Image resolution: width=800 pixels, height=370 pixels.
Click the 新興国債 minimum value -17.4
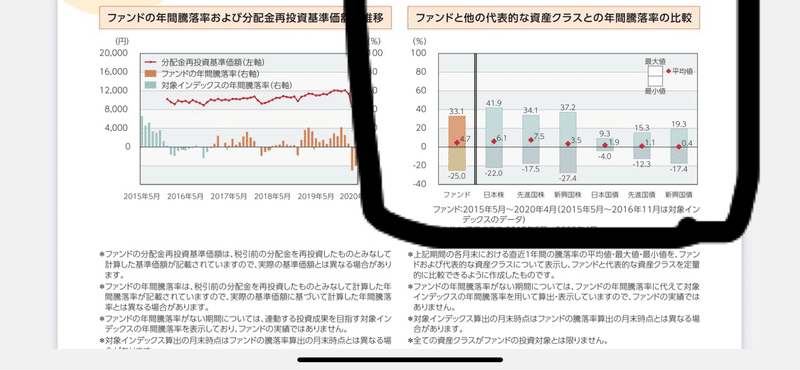click(679, 169)
